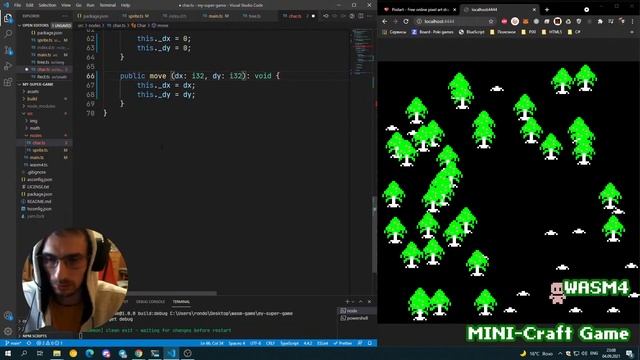This screenshot has width=640, height=360.
Task: Open Source Control view in activity bar
Action: (x=8, y=50)
